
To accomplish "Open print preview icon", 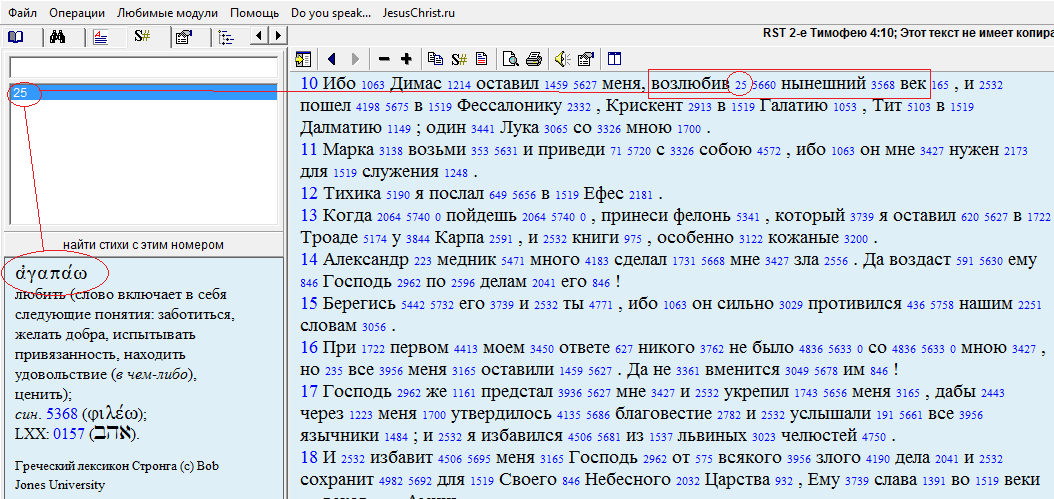I will point(511,59).
